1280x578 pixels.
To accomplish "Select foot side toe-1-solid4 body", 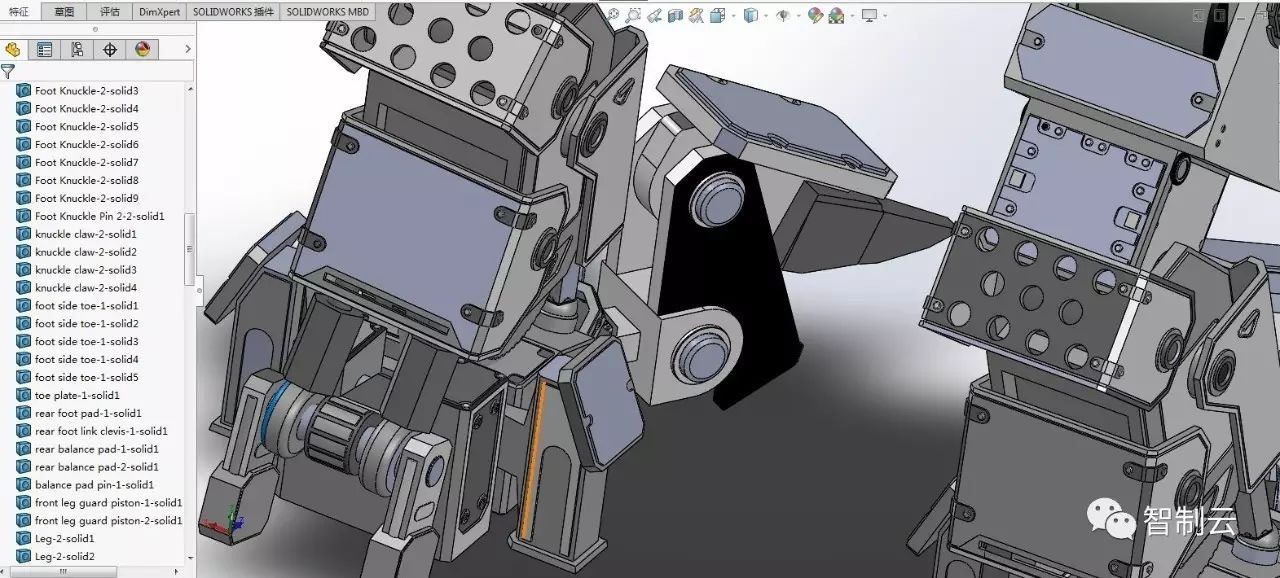I will (x=87, y=359).
